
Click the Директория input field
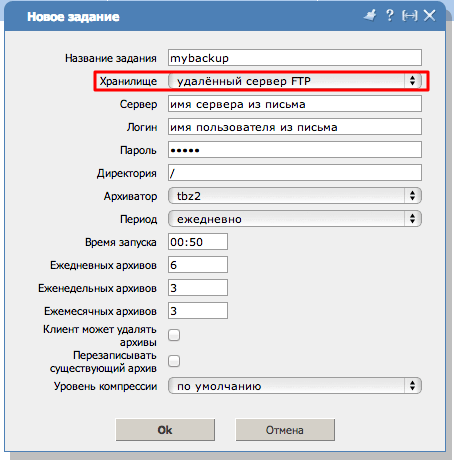tap(295, 173)
